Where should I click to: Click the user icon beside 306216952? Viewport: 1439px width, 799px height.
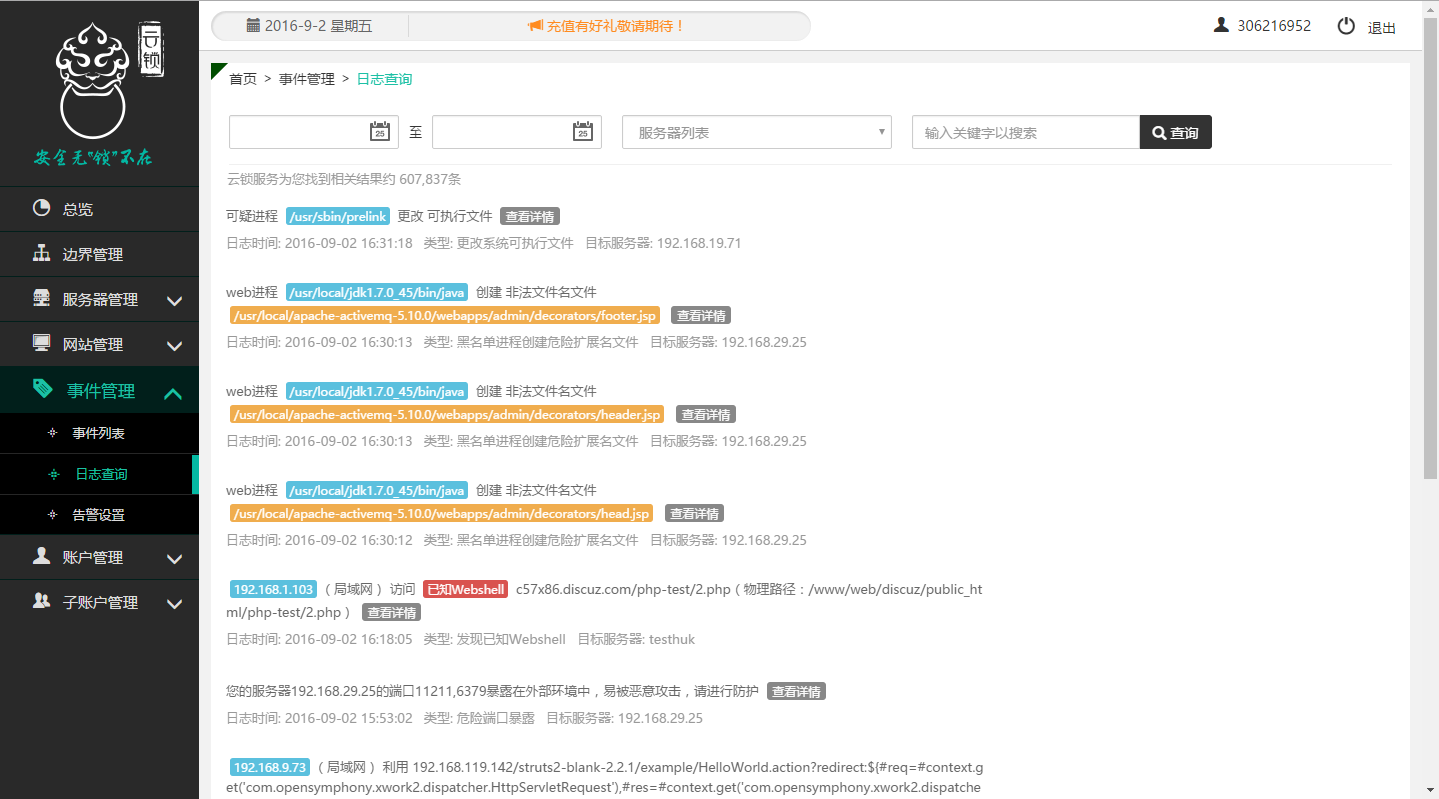click(x=1221, y=25)
